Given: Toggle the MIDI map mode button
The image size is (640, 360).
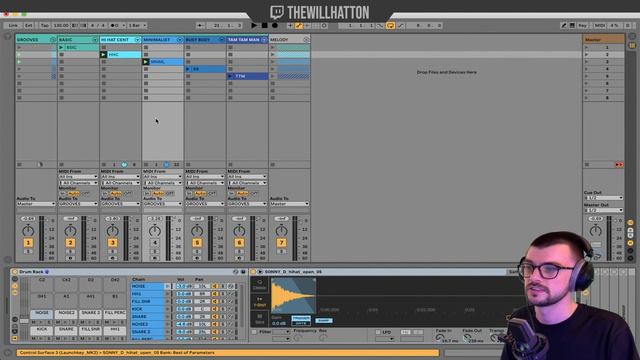Looking at the screenshot, I should 600,25.
